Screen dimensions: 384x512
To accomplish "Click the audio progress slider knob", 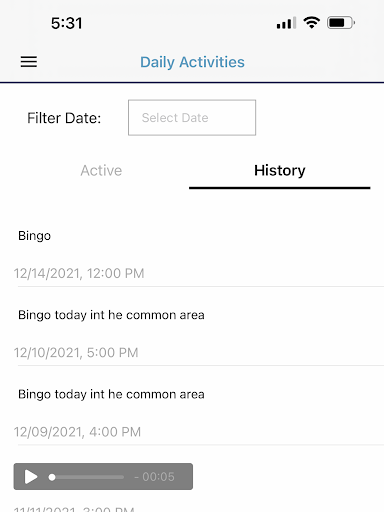I will click(52, 477).
